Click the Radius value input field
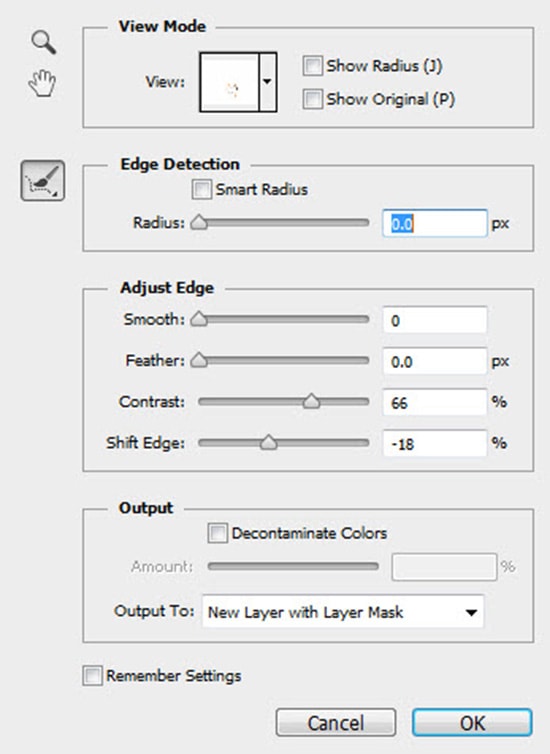Image resolution: width=550 pixels, height=754 pixels. pyautogui.click(x=435, y=224)
